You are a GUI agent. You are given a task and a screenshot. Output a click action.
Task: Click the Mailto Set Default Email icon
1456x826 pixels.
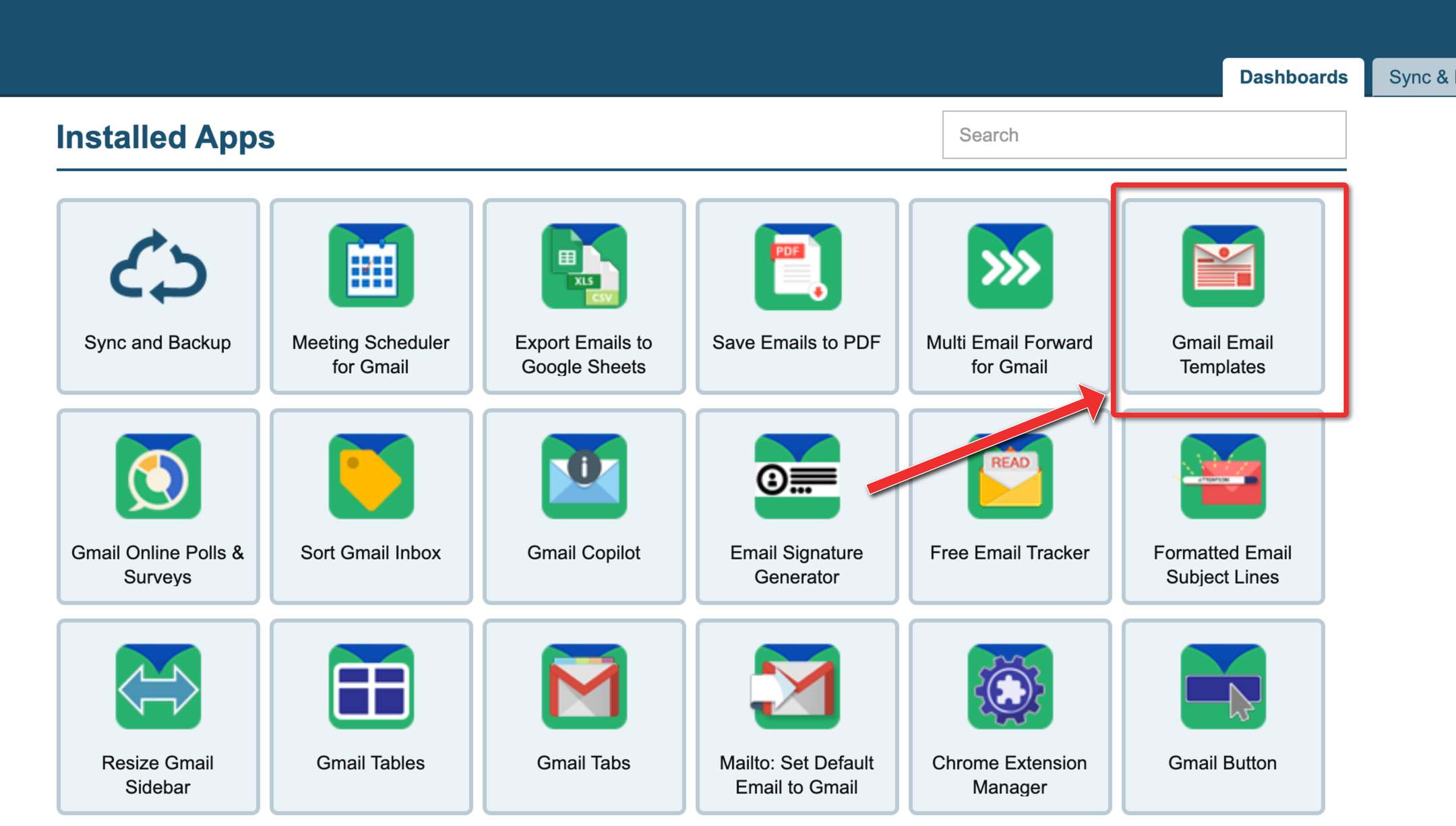796,687
